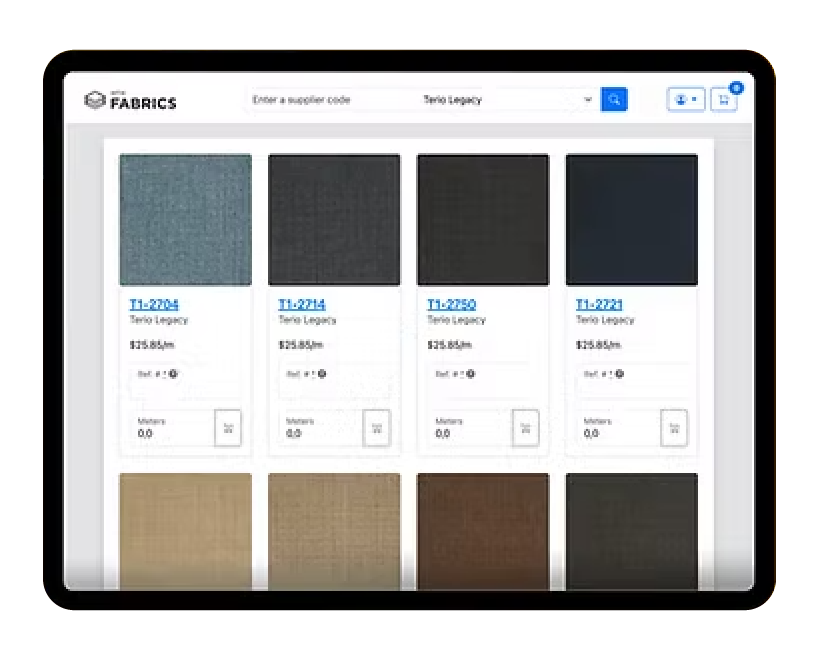Open fabric link T1-2721

click(599, 304)
